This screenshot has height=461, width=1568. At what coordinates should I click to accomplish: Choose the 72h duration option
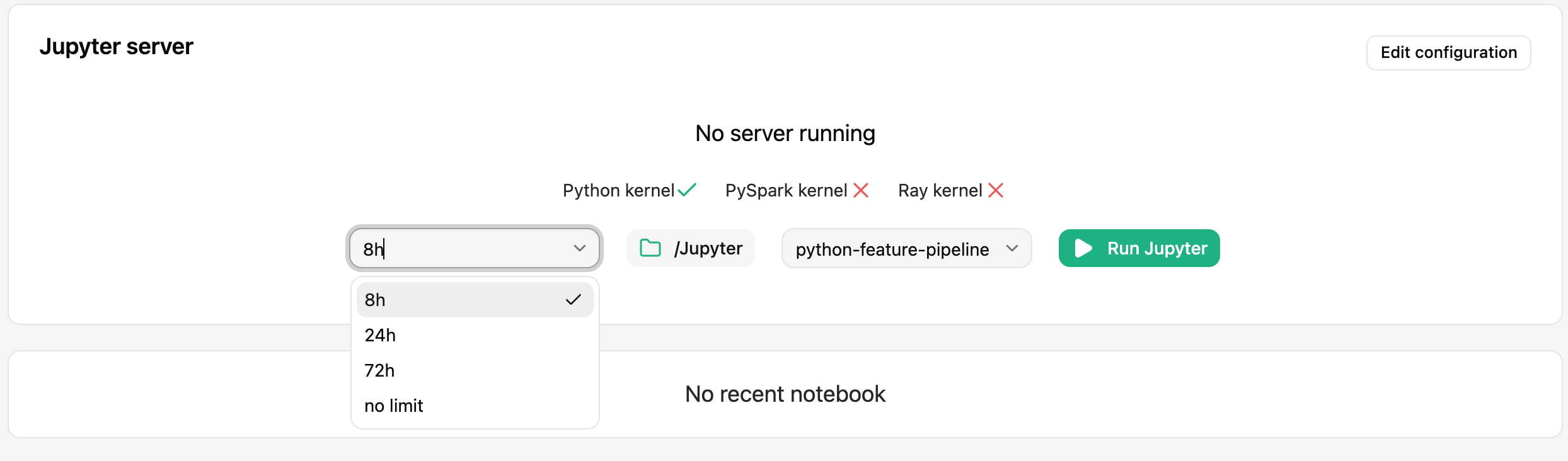tap(475, 370)
